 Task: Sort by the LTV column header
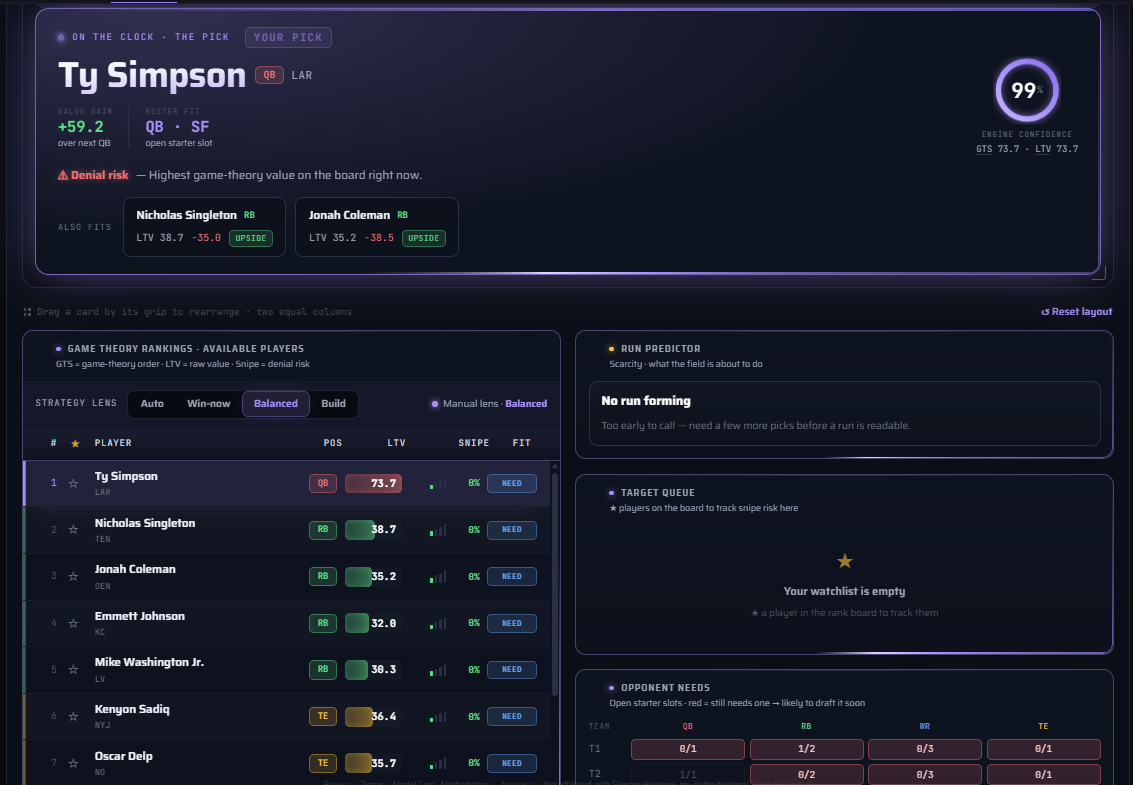pos(396,442)
